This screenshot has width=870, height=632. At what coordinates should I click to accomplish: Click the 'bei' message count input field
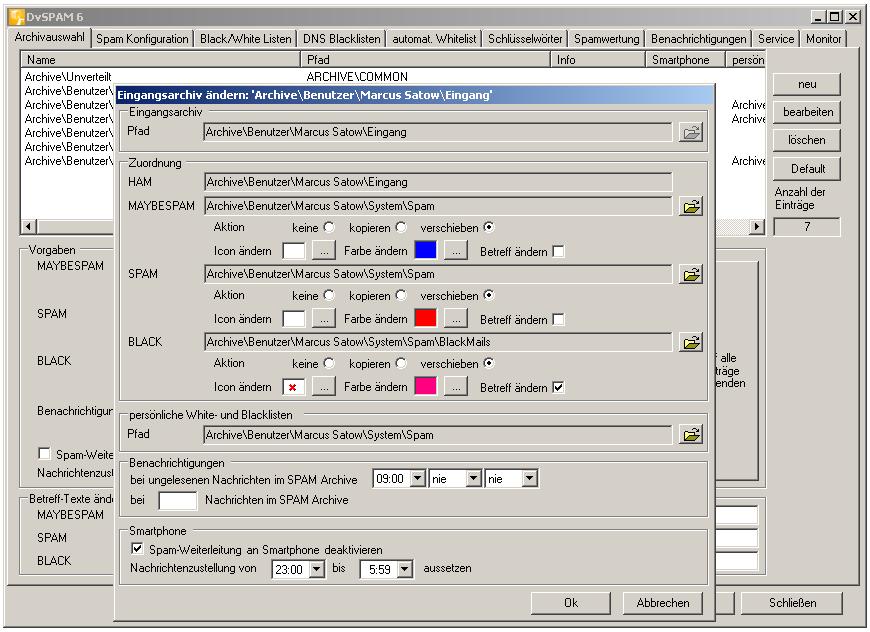pyautogui.click(x=178, y=500)
